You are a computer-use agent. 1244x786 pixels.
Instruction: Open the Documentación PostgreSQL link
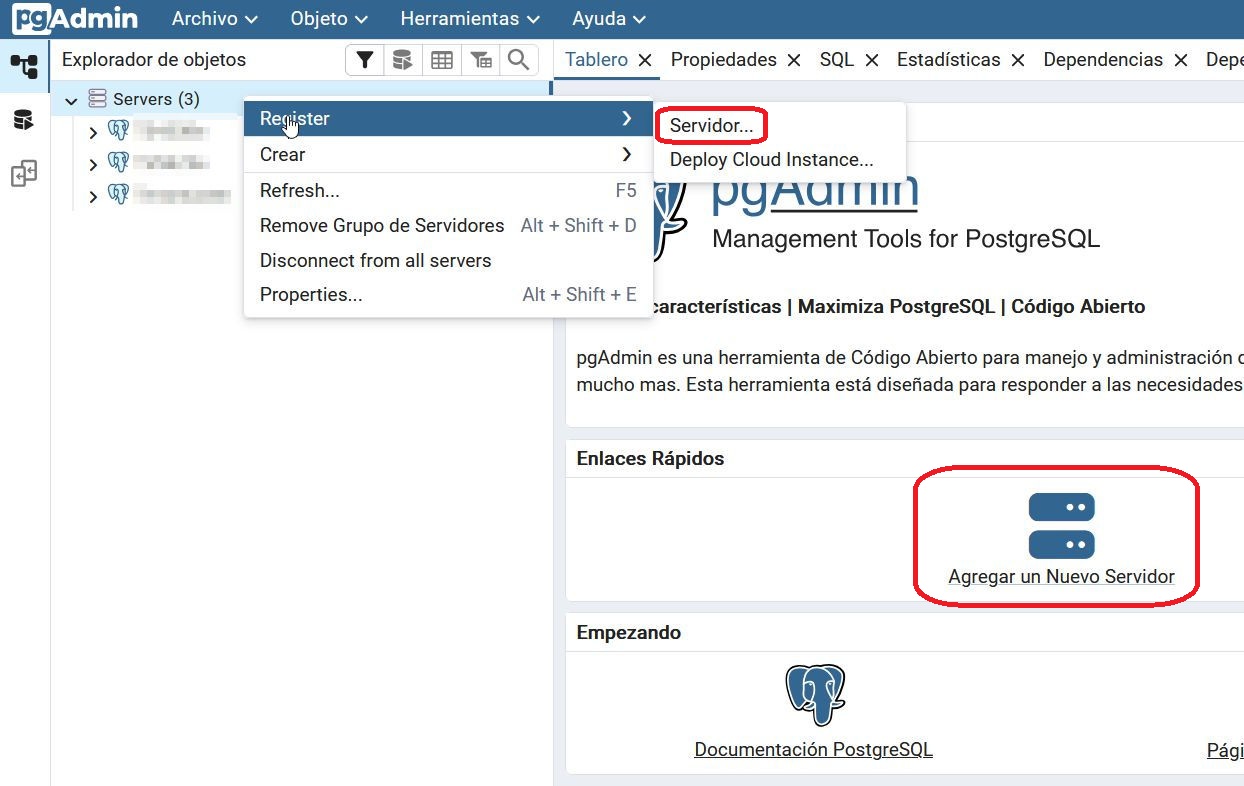(x=813, y=750)
